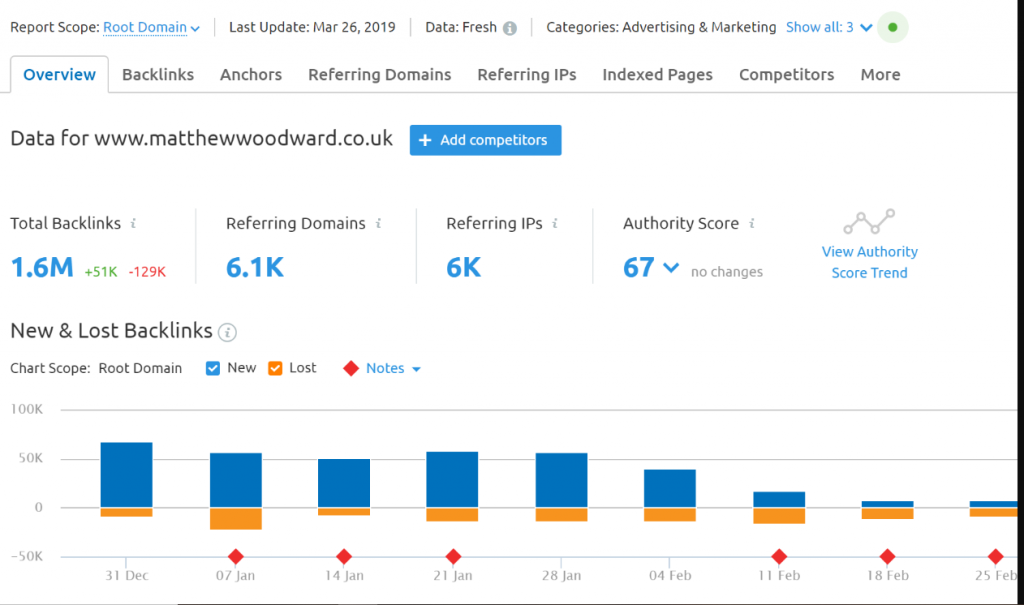The width and height of the screenshot is (1024, 605).
Task: Click the Add competitors button
Action: pos(485,140)
